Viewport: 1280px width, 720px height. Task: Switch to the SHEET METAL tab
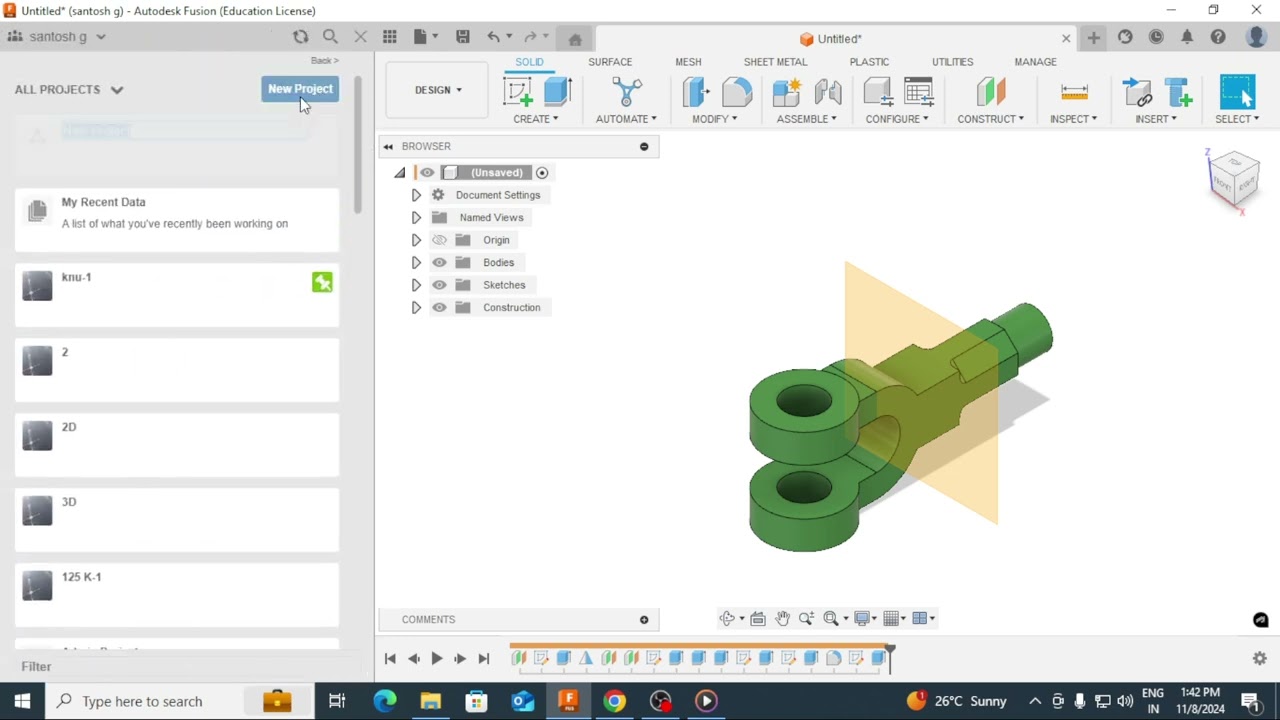775,62
